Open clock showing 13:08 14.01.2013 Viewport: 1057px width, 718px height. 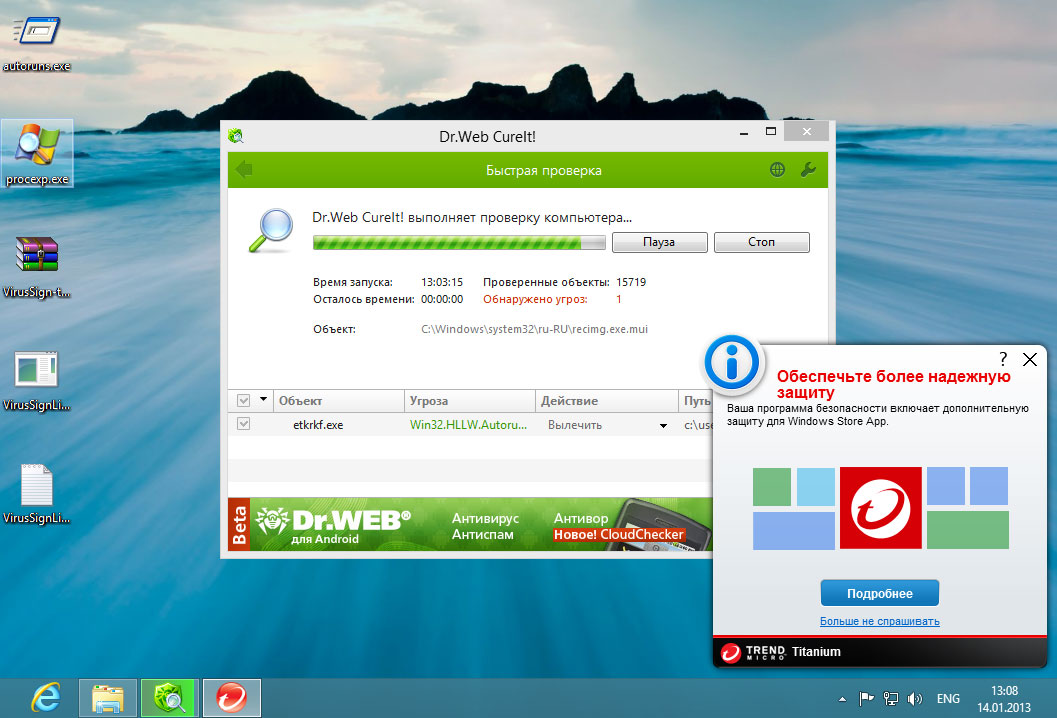click(1004, 699)
